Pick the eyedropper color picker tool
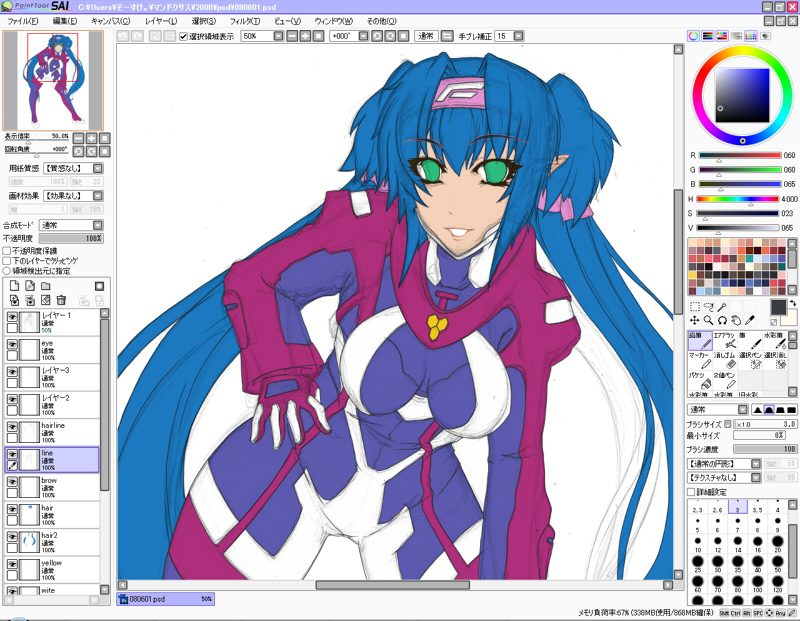800x621 pixels. tap(749, 320)
